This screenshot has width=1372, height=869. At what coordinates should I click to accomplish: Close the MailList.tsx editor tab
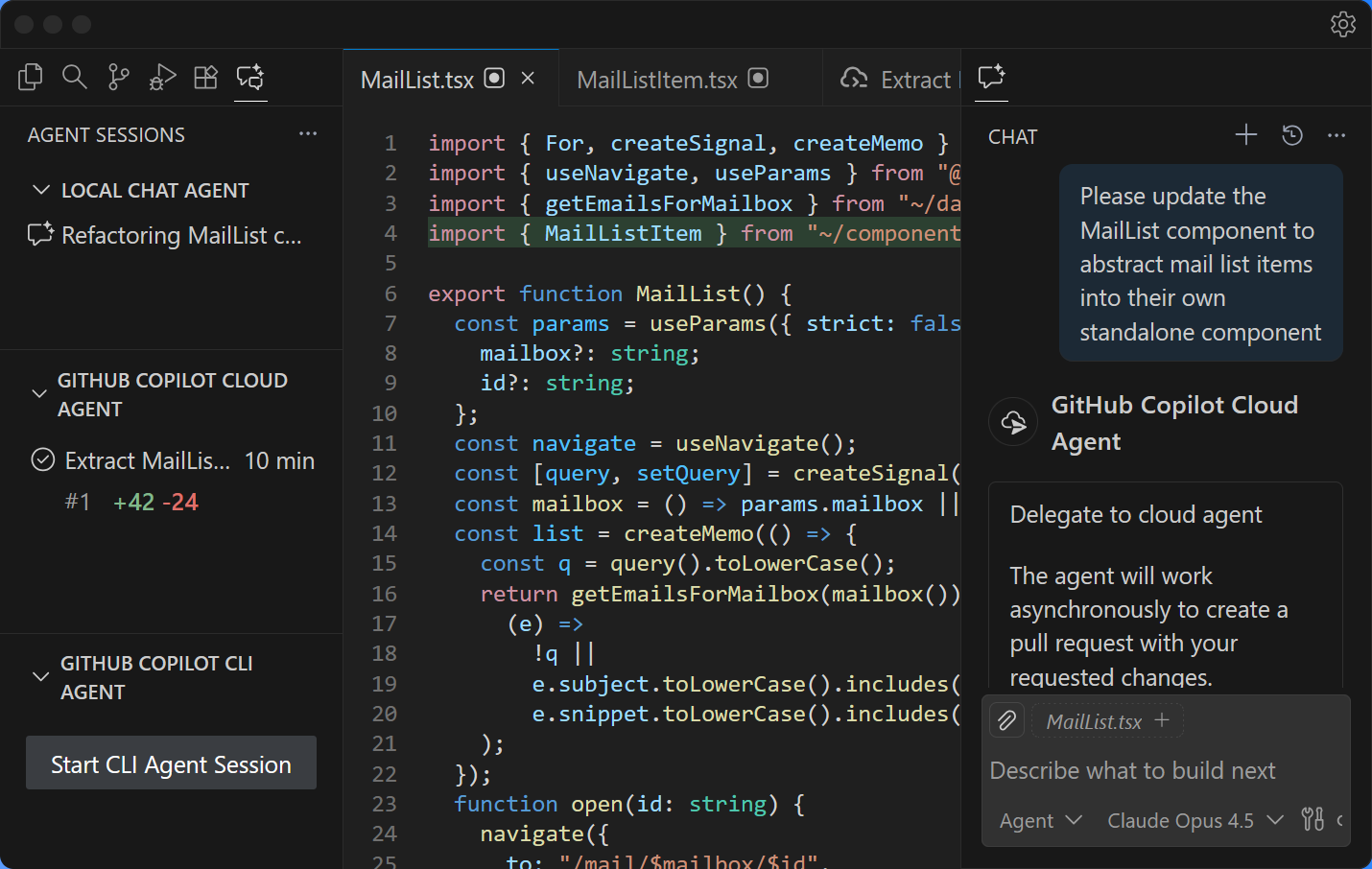coord(528,79)
